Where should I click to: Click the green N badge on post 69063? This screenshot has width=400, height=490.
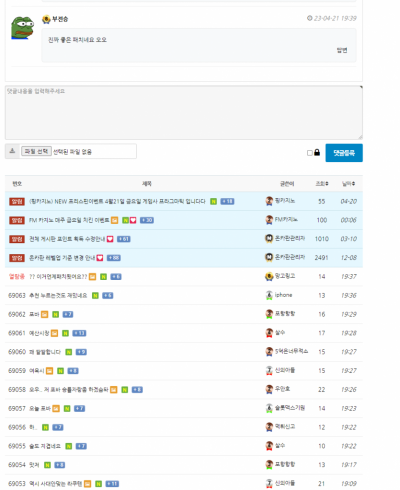pyautogui.click(x=95, y=296)
